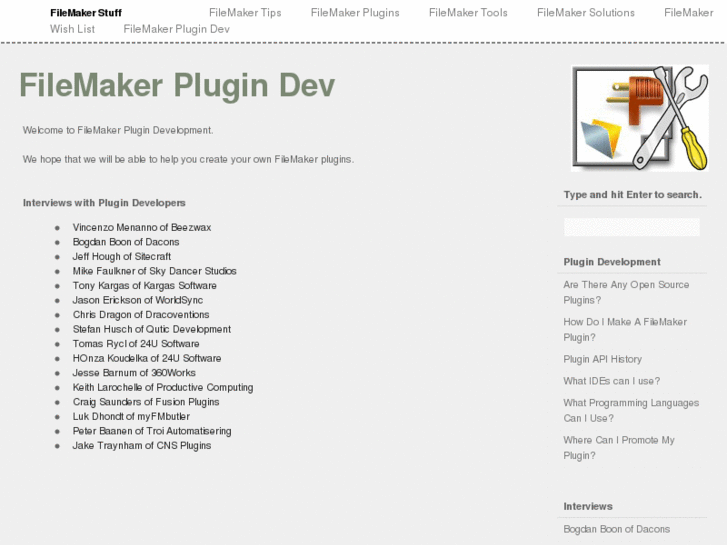Open Craig Saunders of Fusion Plugins interview

pyautogui.click(x=146, y=402)
